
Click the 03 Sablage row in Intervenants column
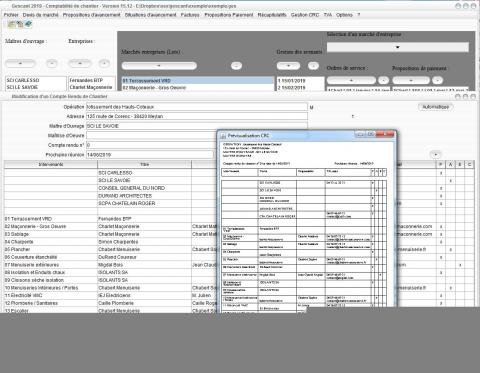(51, 234)
